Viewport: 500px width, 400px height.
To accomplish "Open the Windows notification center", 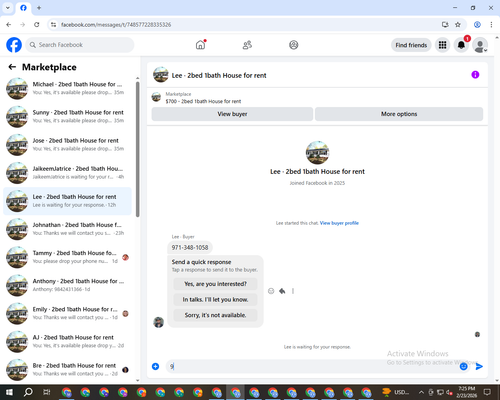I will tap(487, 392).
